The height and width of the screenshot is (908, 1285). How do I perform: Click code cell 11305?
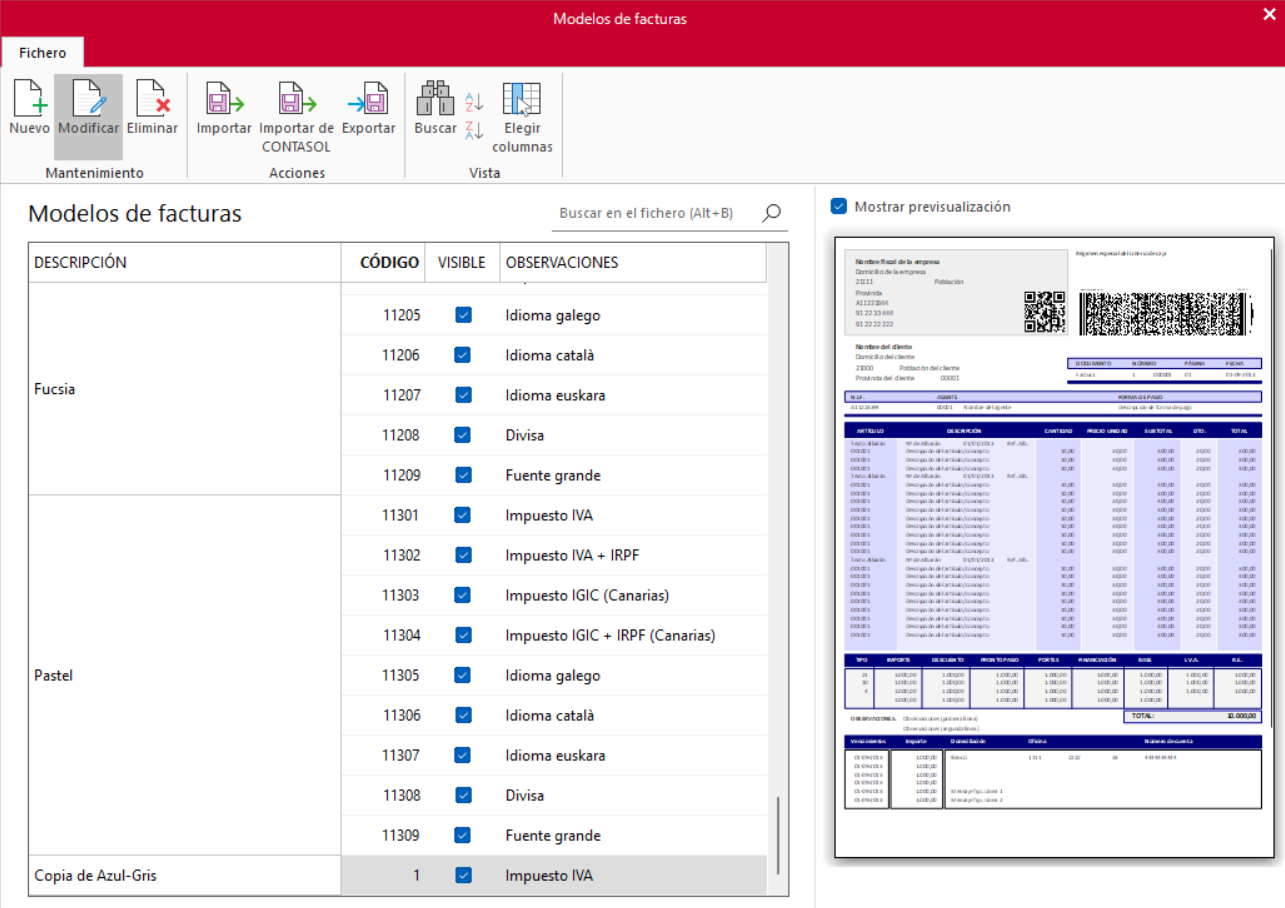384,675
